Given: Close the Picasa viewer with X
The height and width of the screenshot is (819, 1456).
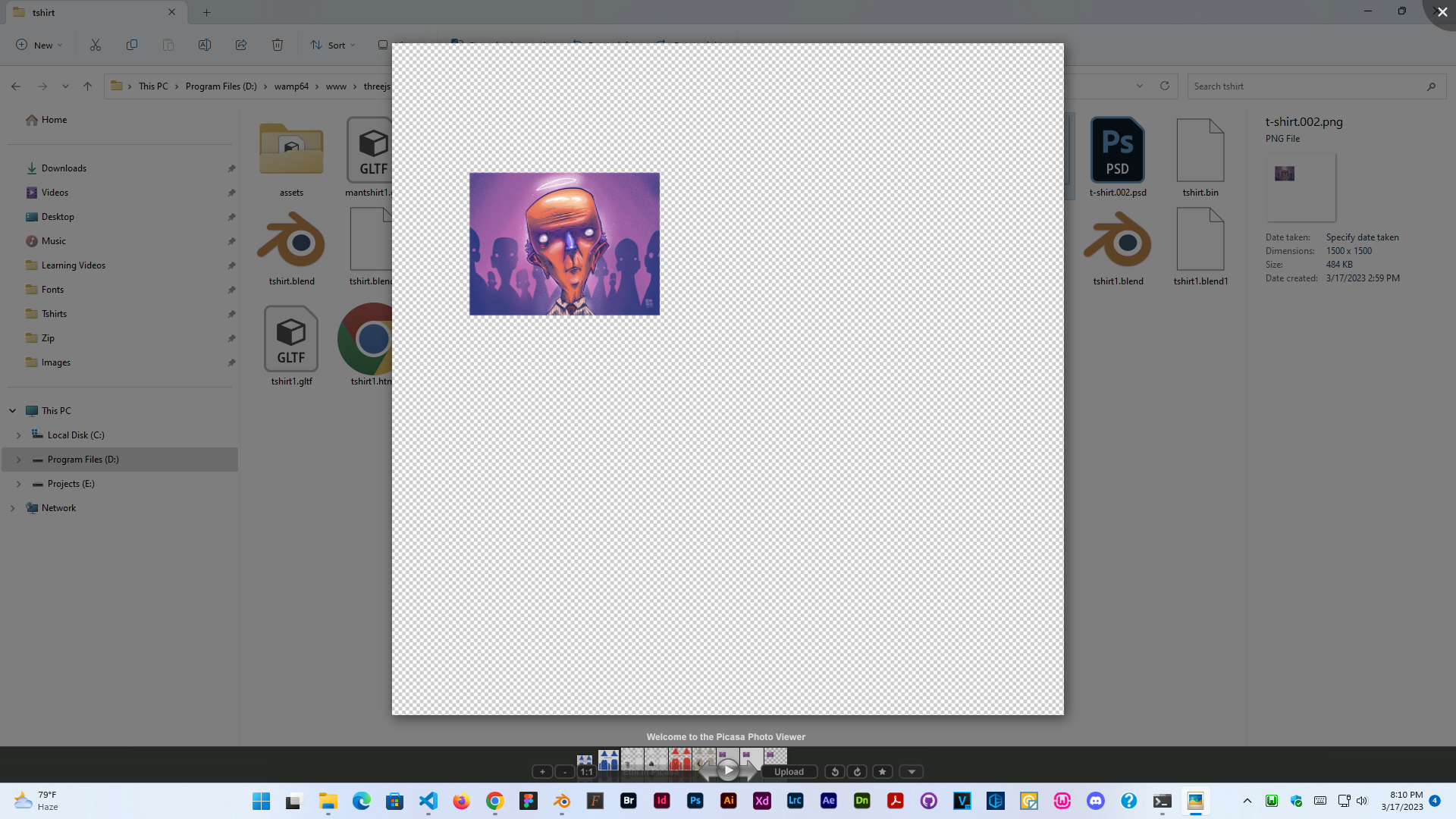Looking at the screenshot, I should point(1442,12).
